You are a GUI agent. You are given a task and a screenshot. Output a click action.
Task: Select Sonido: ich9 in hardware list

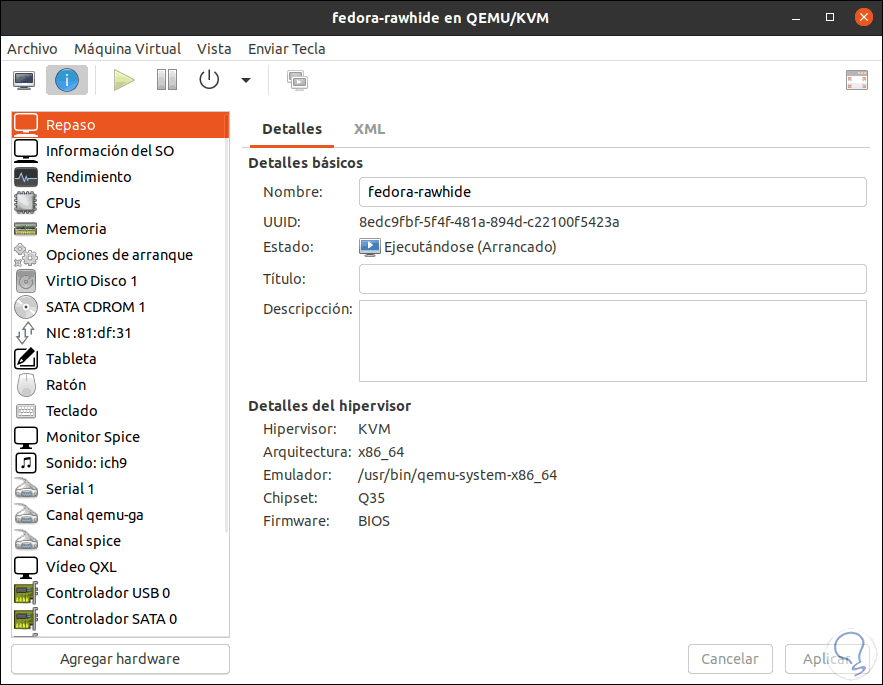[86, 463]
